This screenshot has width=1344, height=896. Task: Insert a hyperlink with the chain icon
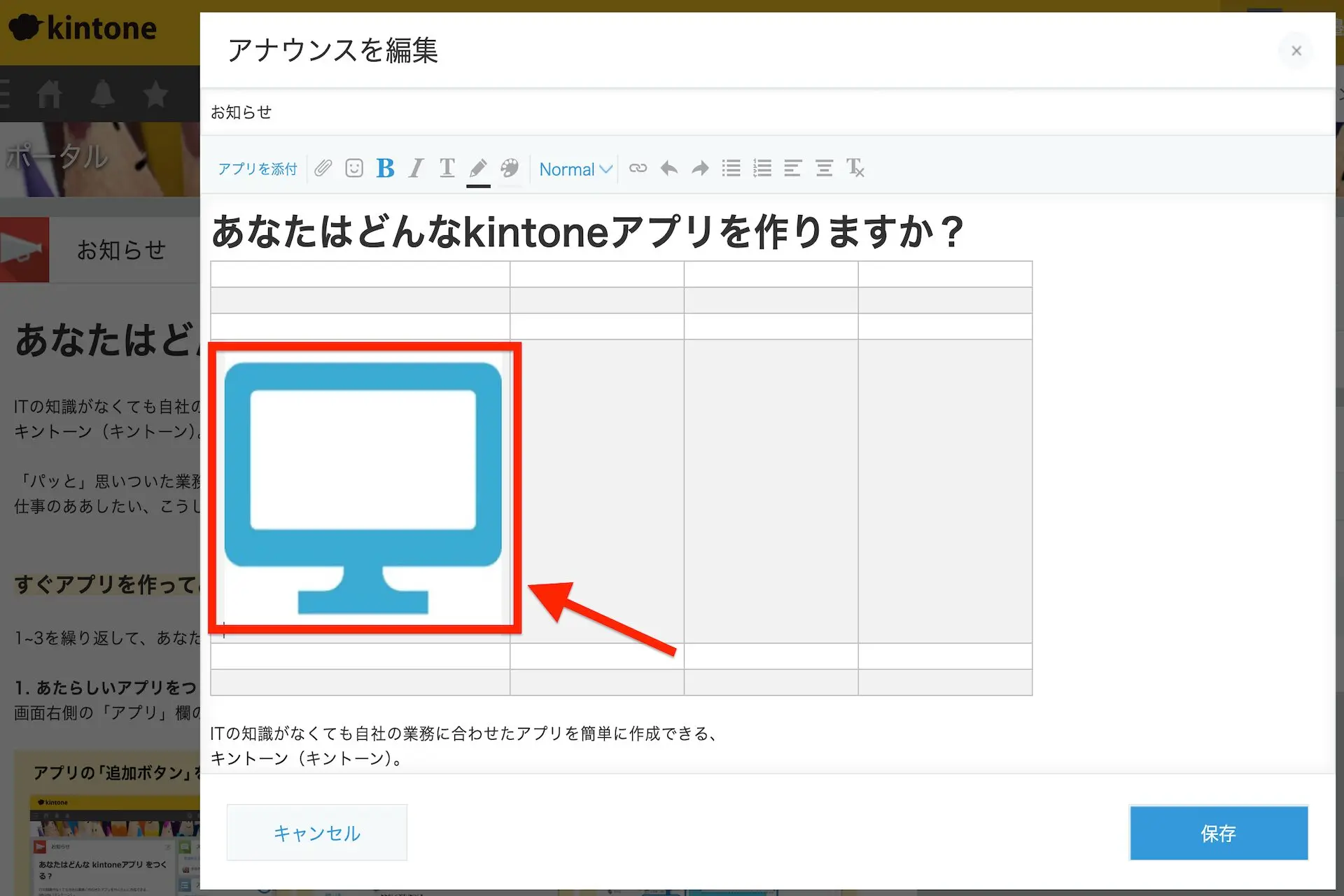638,168
